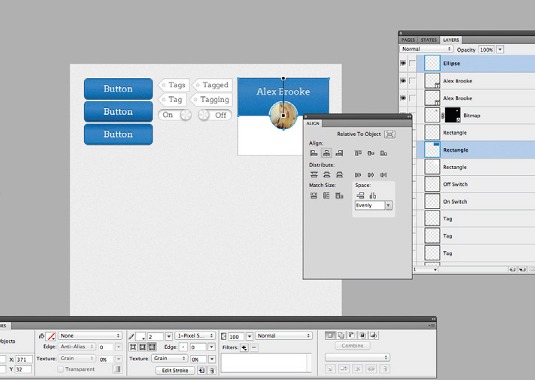Select align horizontal center icon
The width and height of the screenshot is (535, 380).
click(327, 153)
